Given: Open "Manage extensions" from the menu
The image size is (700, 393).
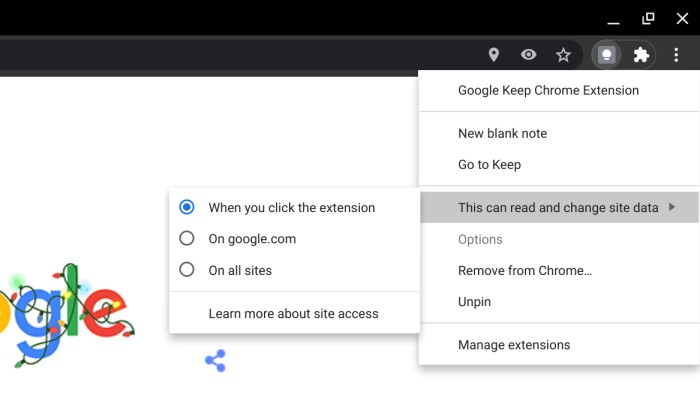Looking at the screenshot, I should click(x=559, y=345).
